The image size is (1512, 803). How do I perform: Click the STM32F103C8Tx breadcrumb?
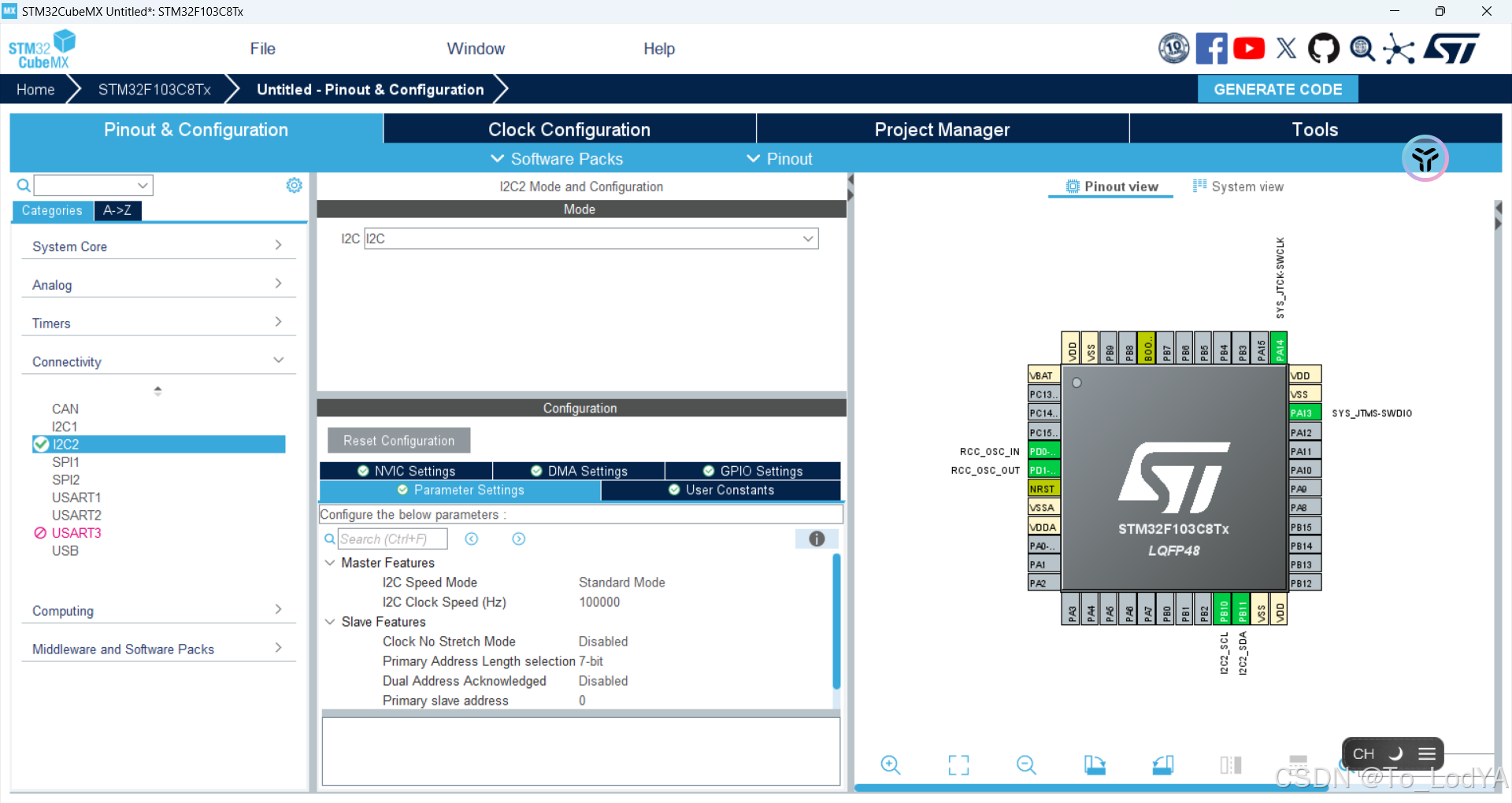154,89
